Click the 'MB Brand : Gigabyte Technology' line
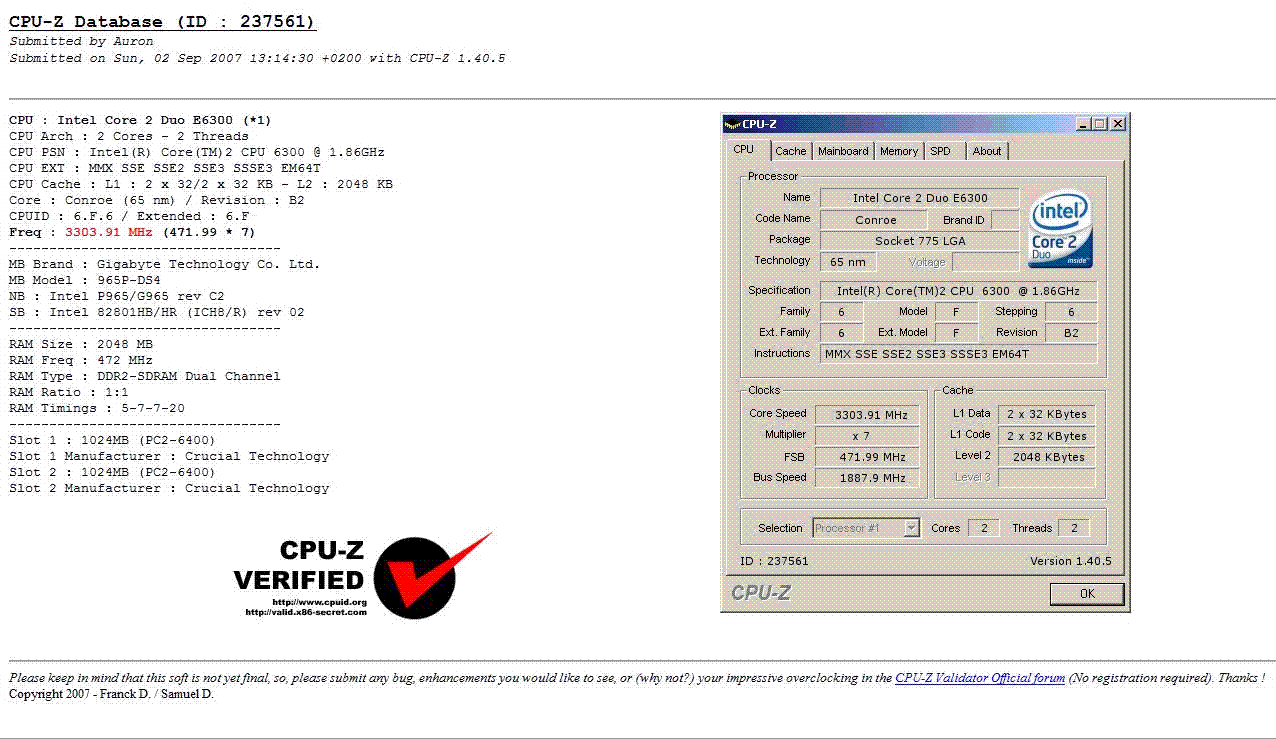 click(x=165, y=264)
